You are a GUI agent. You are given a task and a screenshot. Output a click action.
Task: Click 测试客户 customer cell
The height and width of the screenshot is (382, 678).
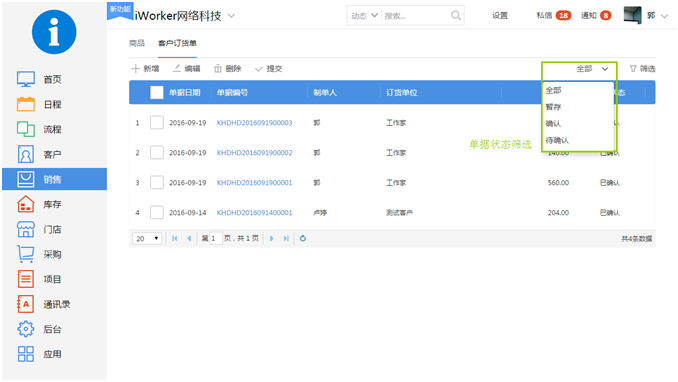[399, 213]
